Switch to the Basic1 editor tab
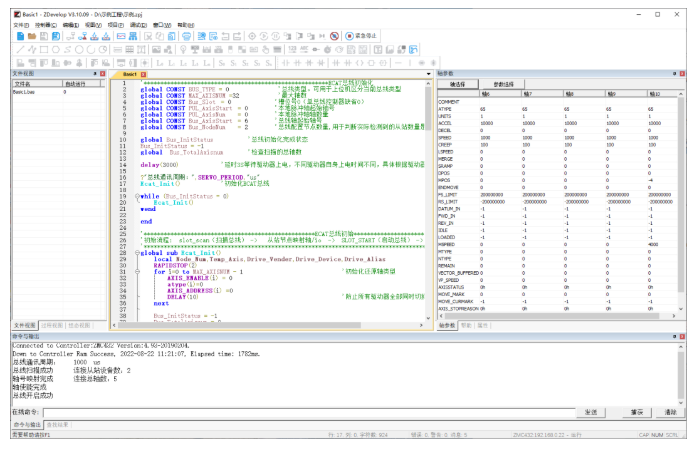This screenshot has width=697, height=452. tap(128, 74)
